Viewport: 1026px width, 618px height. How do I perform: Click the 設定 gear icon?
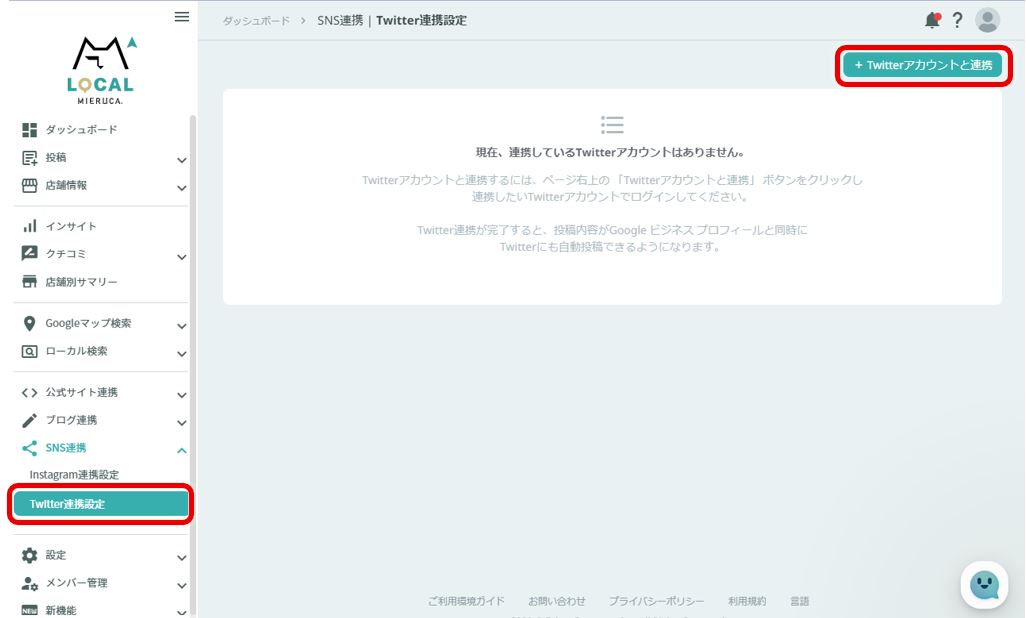[29, 555]
